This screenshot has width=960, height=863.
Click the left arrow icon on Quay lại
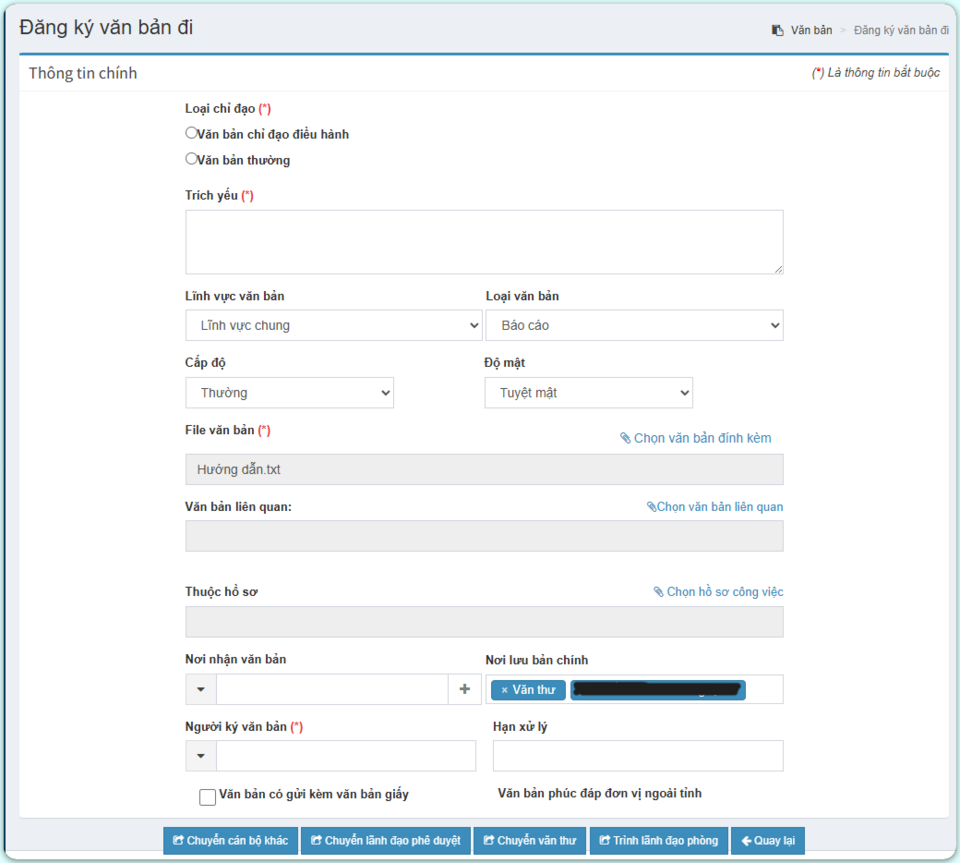(746, 841)
